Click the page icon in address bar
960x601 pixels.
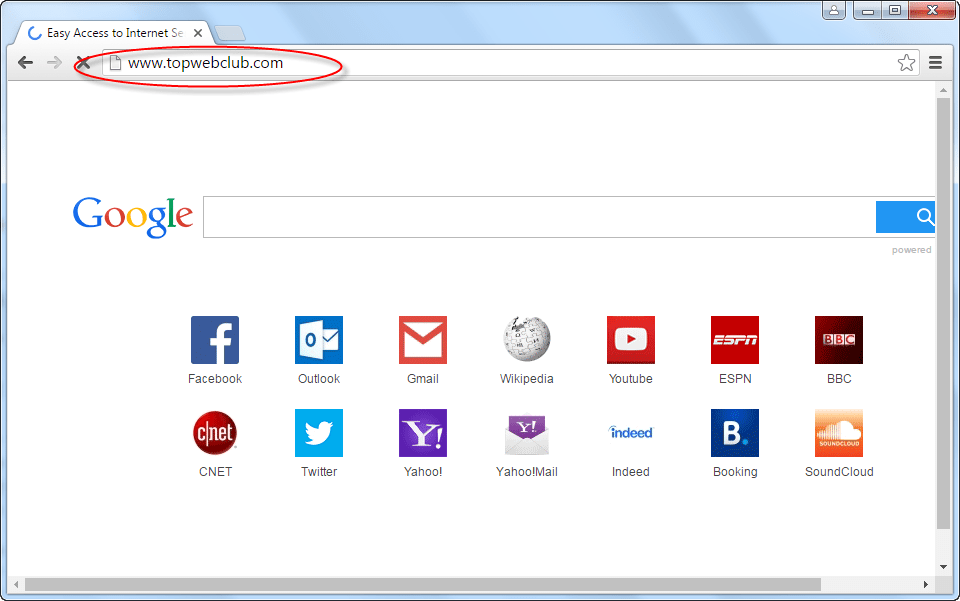pyautogui.click(x=115, y=62)
